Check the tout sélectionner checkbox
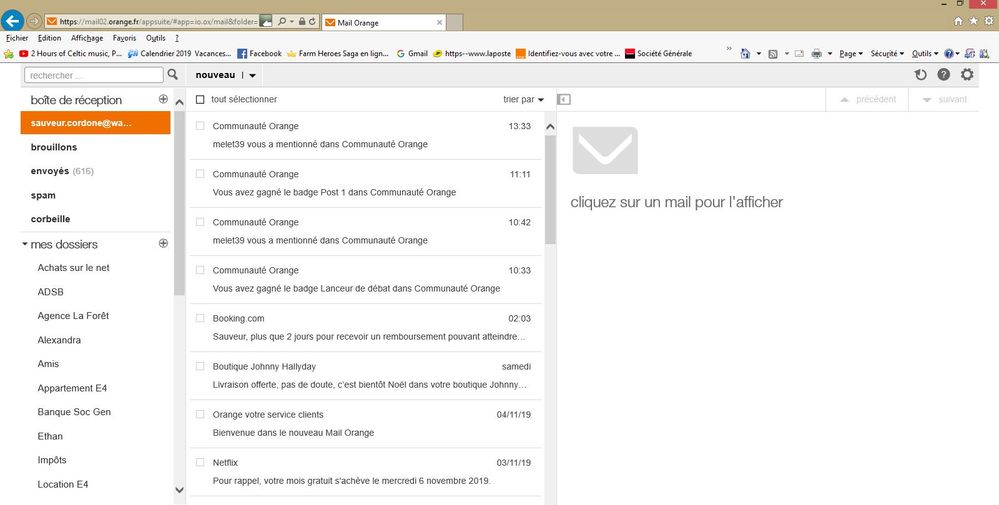 (x=200, y=99)
